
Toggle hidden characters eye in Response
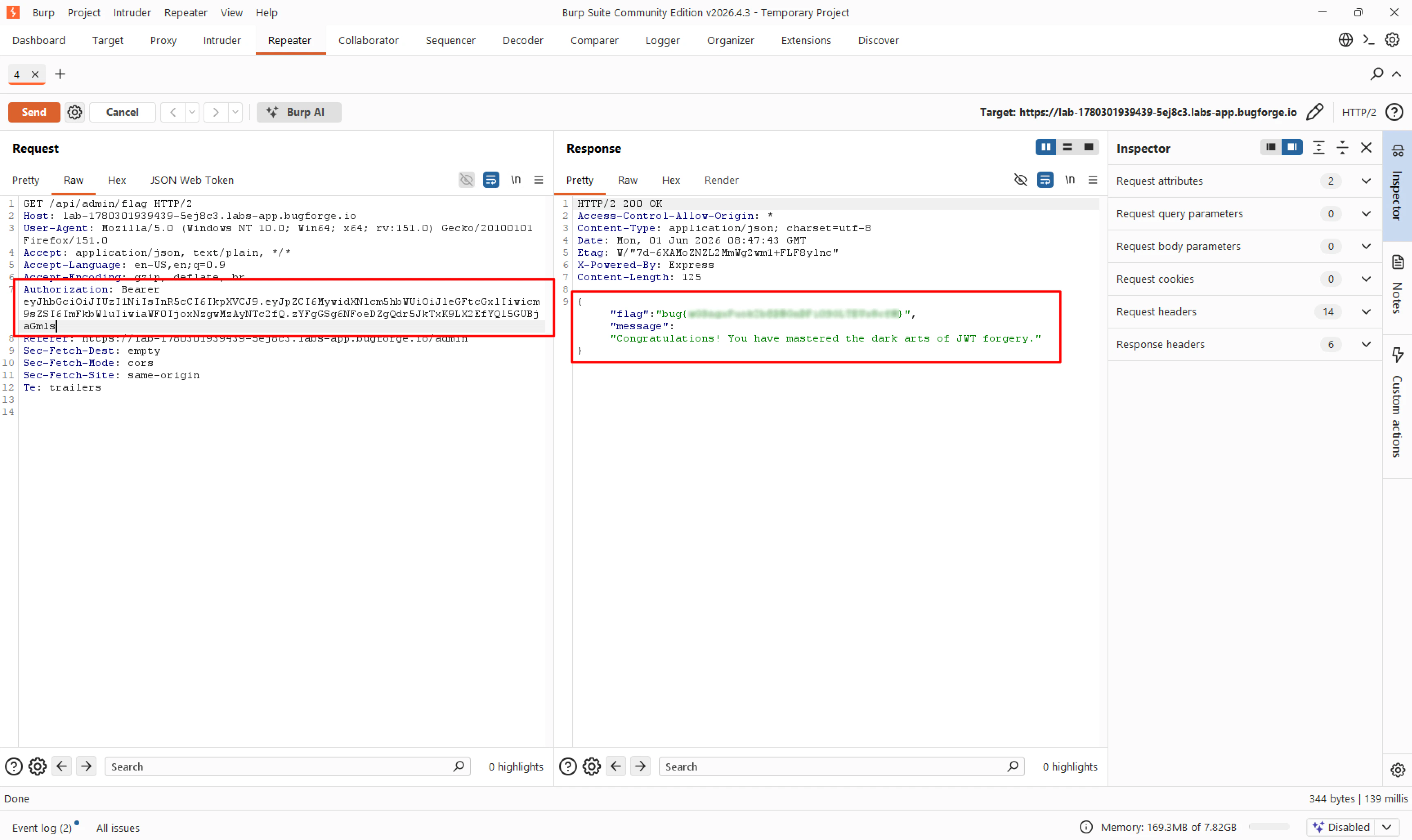pos(1020,180)
